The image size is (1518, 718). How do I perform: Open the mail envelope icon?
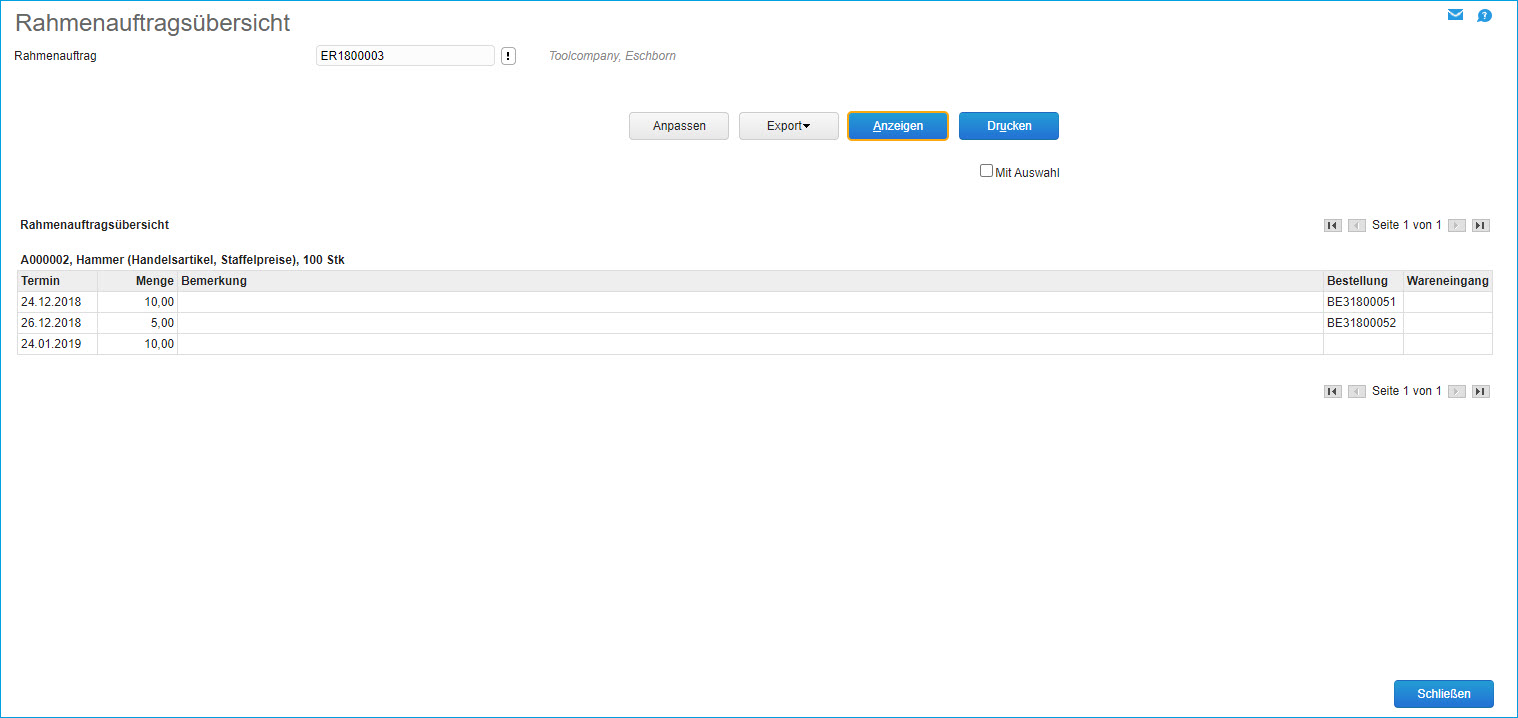coord(1455,15)
